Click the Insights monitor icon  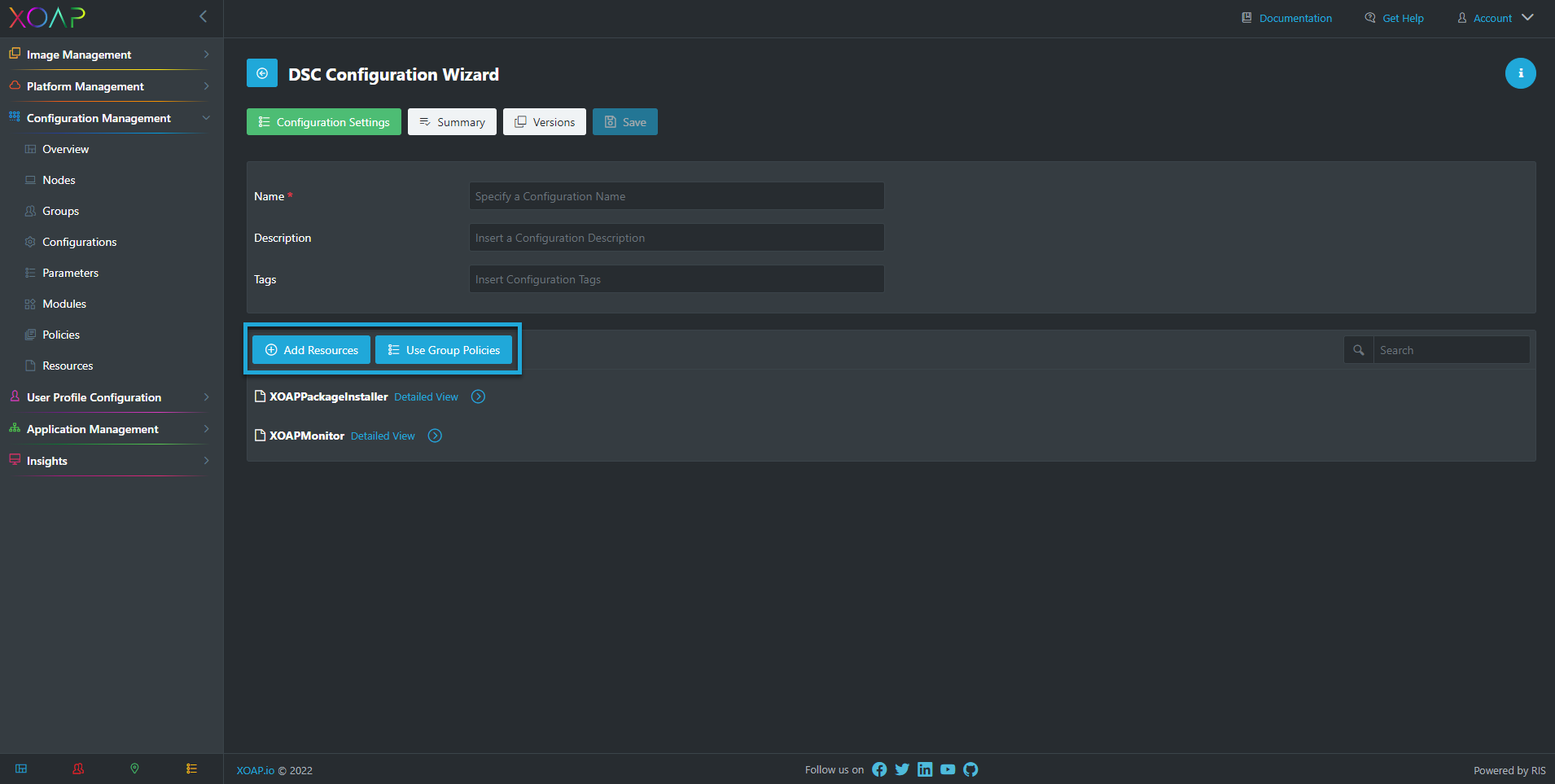click(15, 460)
